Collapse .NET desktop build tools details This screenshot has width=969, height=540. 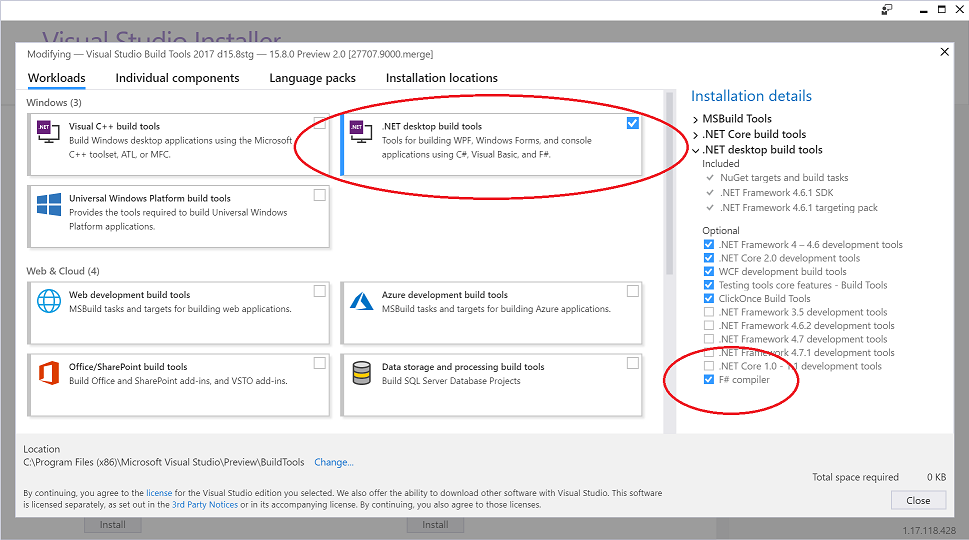coord(696,150)
